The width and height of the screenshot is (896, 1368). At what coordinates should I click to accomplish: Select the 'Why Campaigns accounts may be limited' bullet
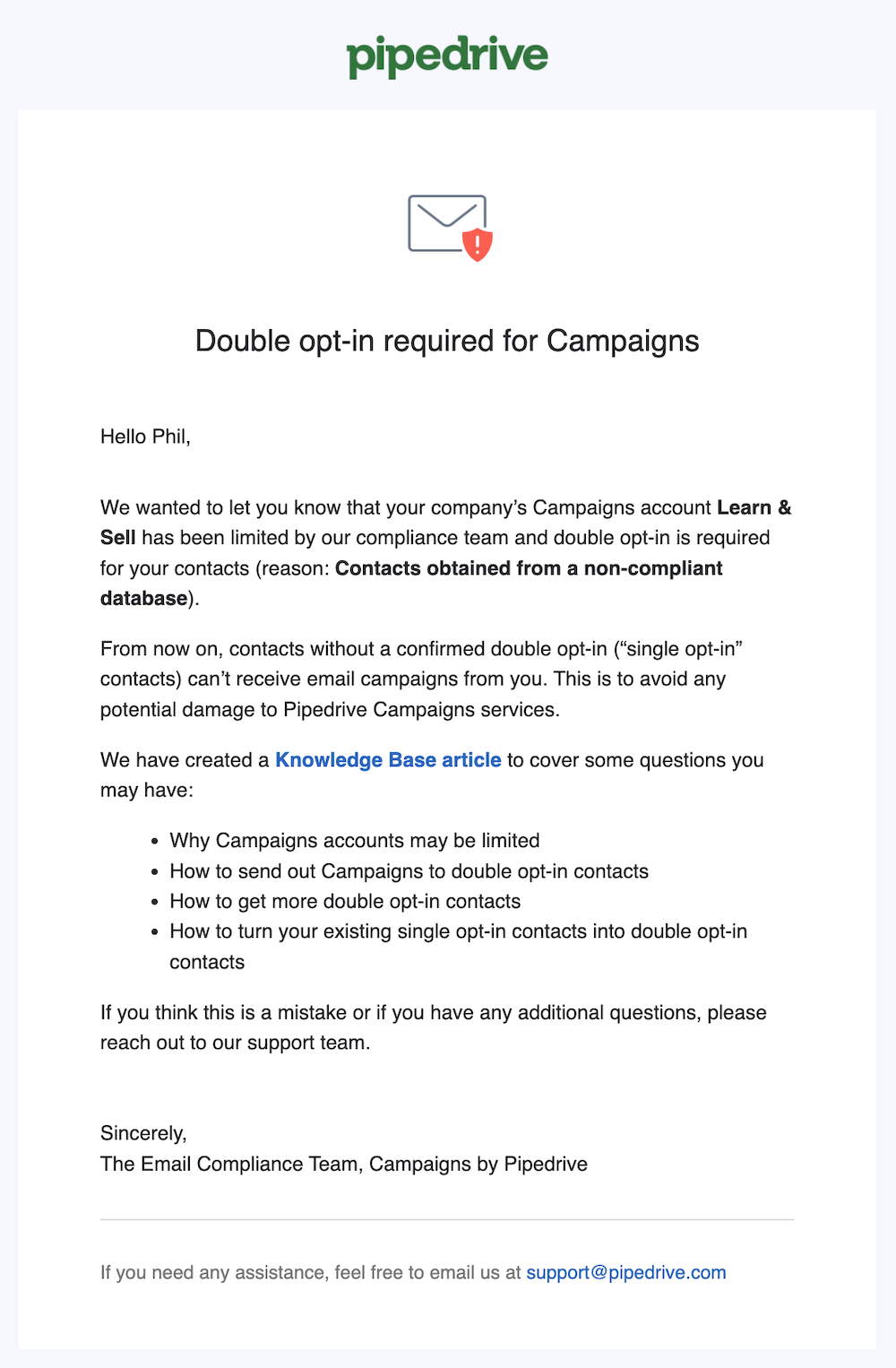[x=355, y=841]
